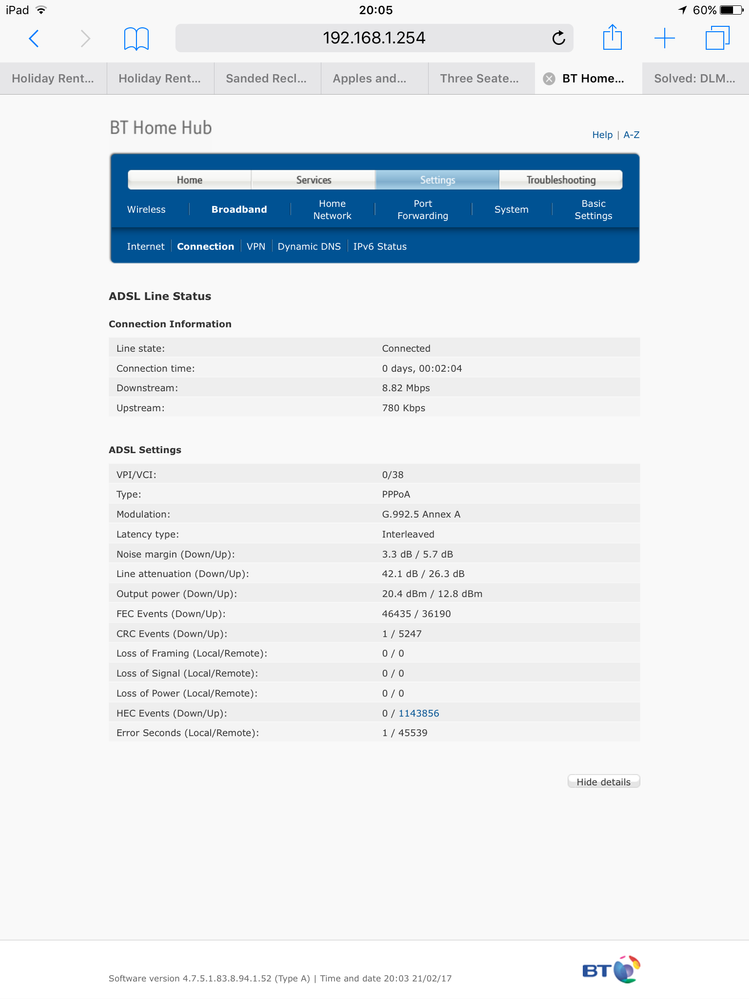Go to System settings

tap(511, 210)
